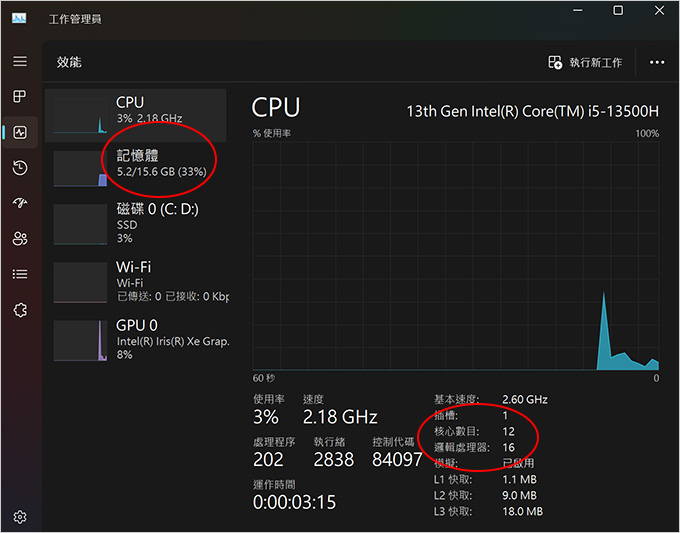Minimize the Task Manager window
This screenshot has width=680, height=533.
[578, 10]
